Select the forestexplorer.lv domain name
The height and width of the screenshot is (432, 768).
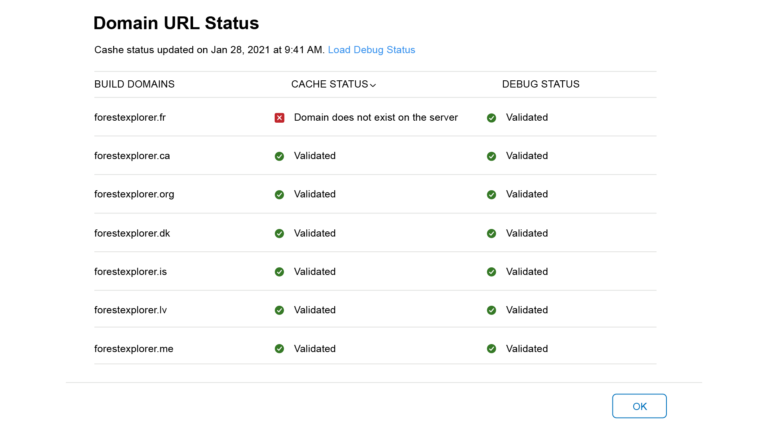(x=130, y=310)
